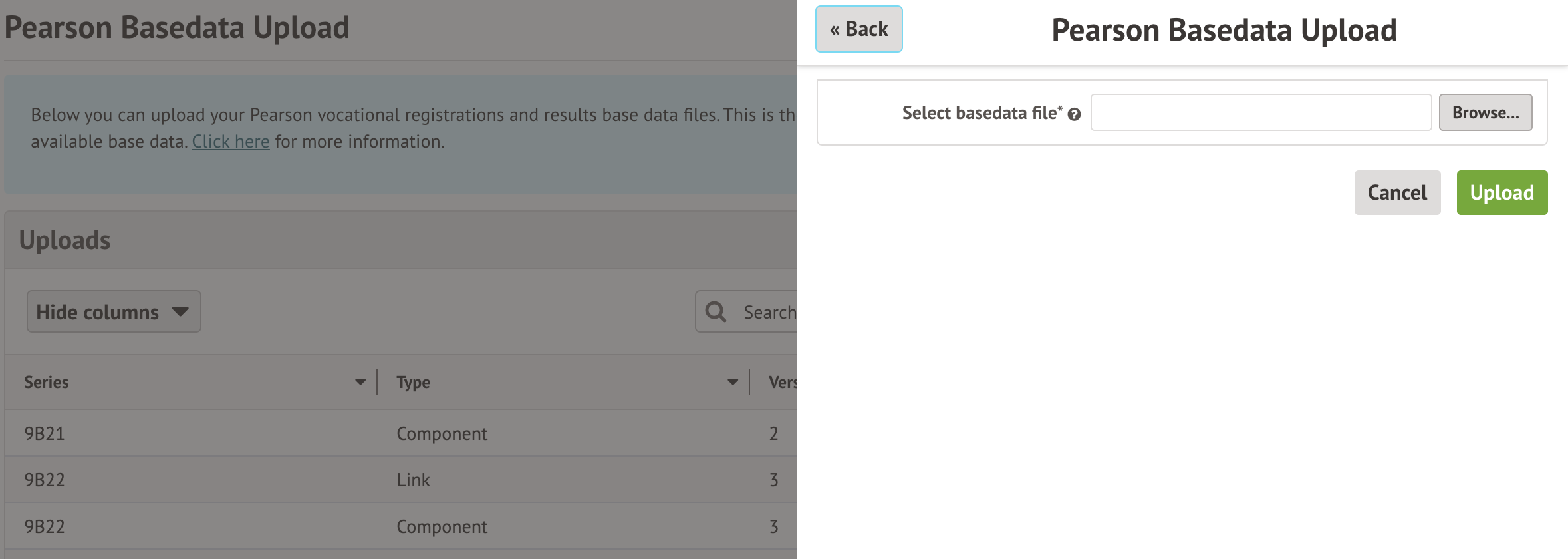Click the panel title Pearson Basedata Upload
This screenshot has height=559, width=1568.
(x=1224, y=30)
